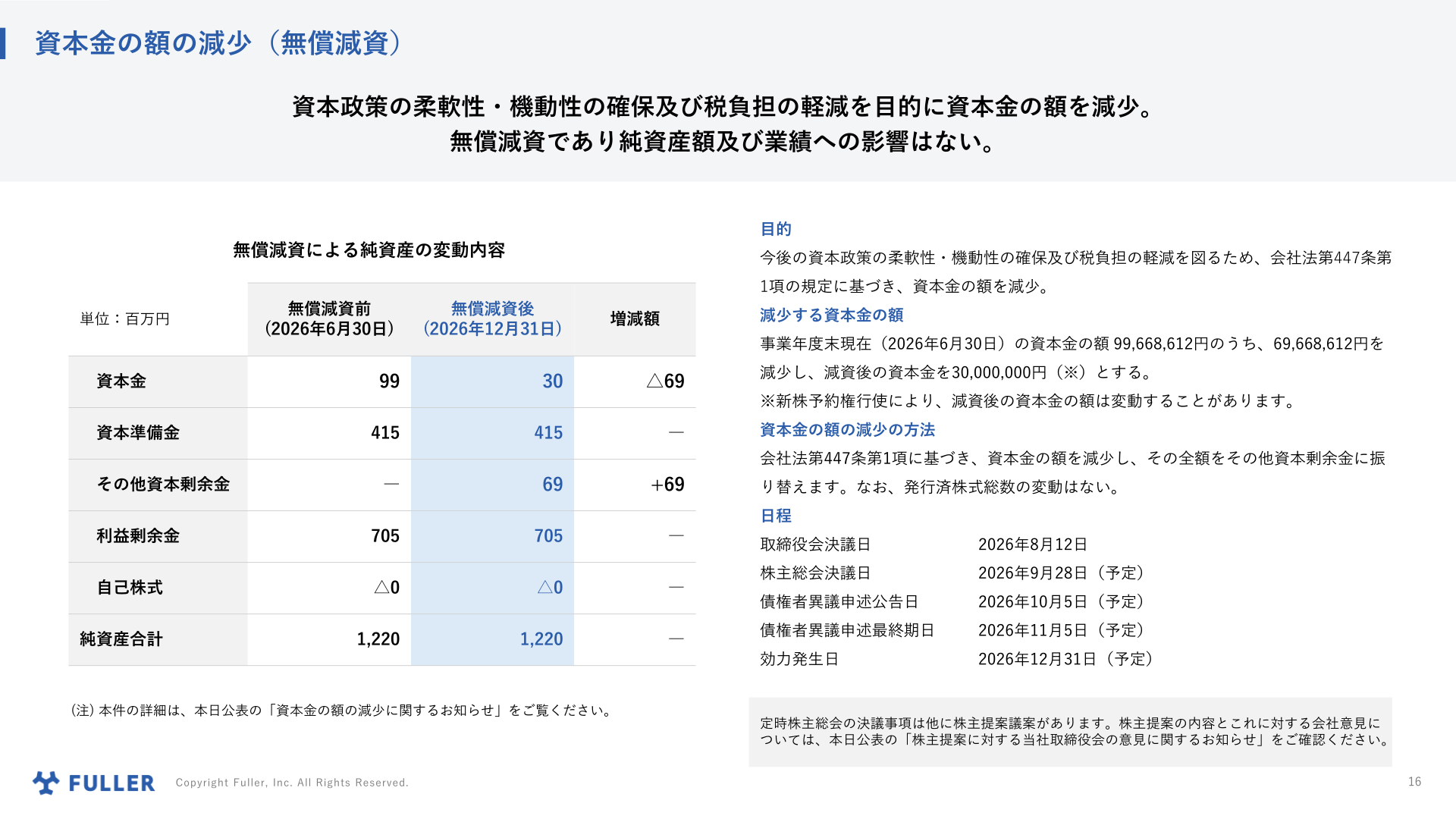Click black 1,220 total value

(378, 639)
